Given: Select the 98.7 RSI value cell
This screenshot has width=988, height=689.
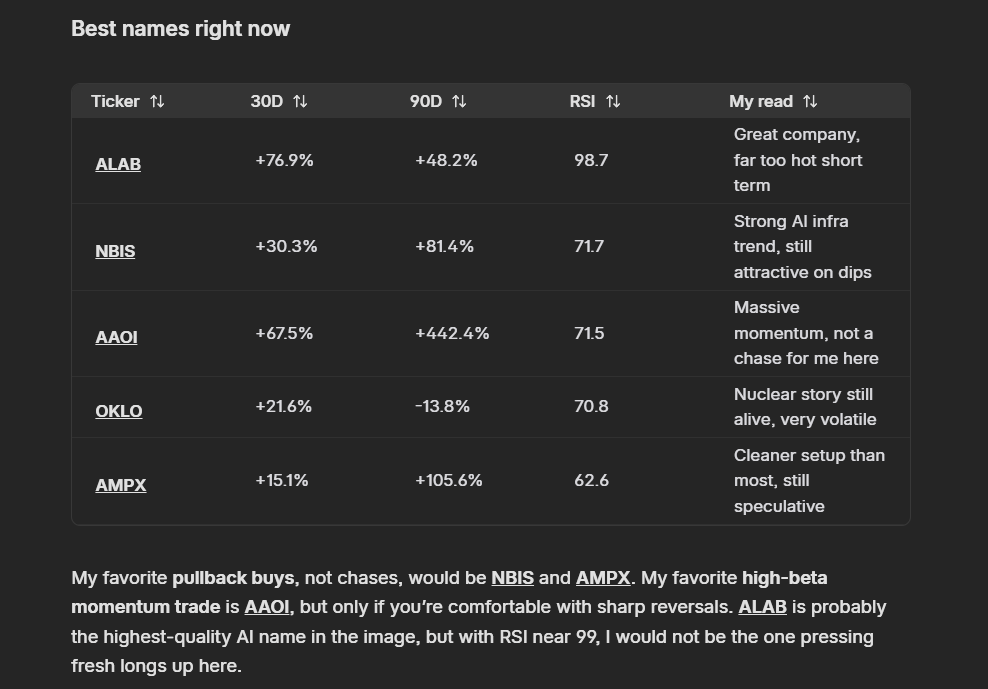Looking at the screenshot, I should (591, 160).
